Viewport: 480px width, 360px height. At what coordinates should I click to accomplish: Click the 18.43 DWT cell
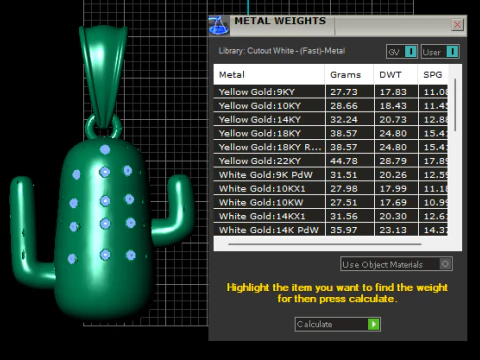pyautogui.click(x=396, y=106)
